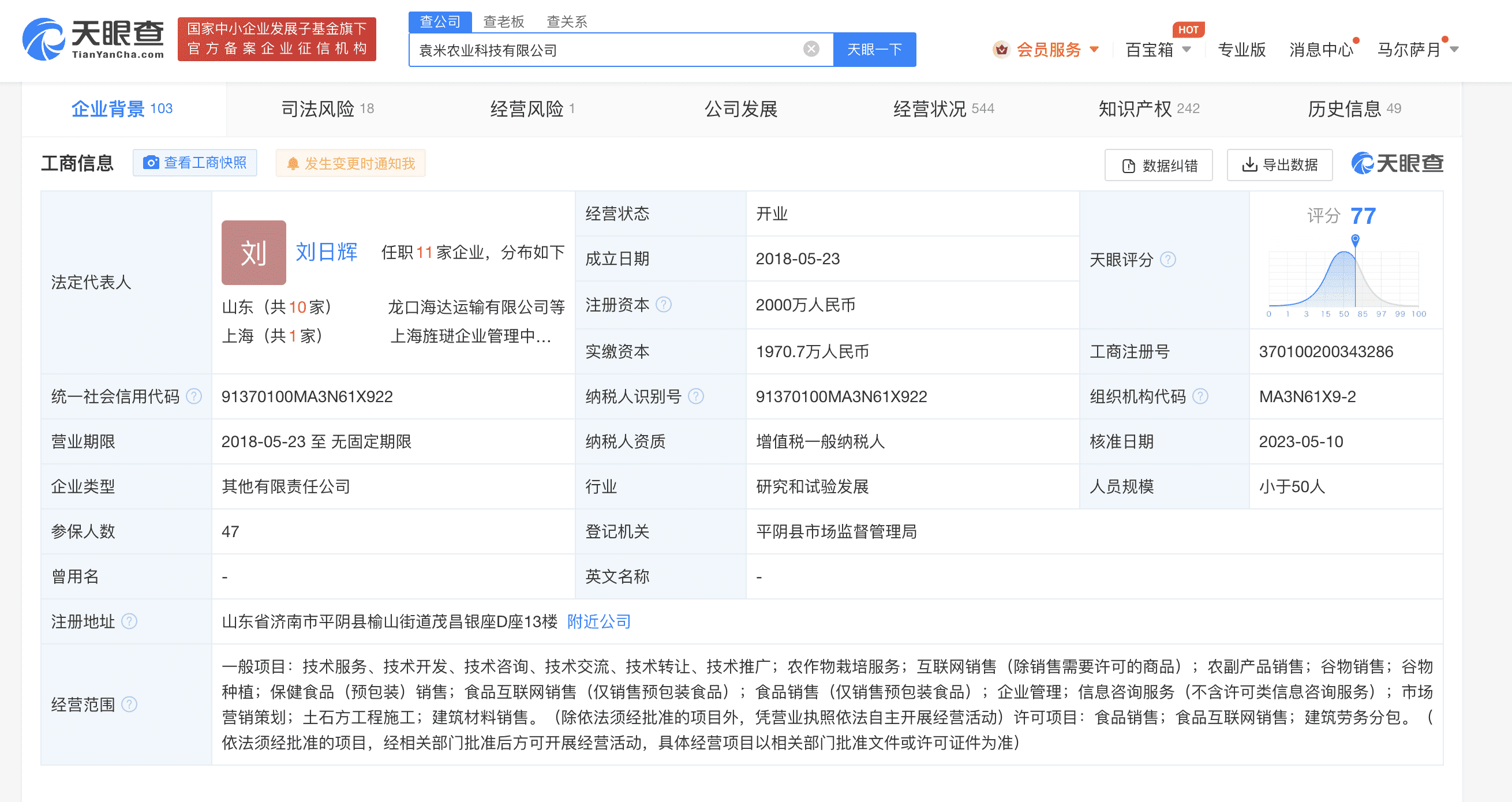The image size is (1512, 802).
Task: Open help icon next to 注册地址
Action: (x=129, y=621)
